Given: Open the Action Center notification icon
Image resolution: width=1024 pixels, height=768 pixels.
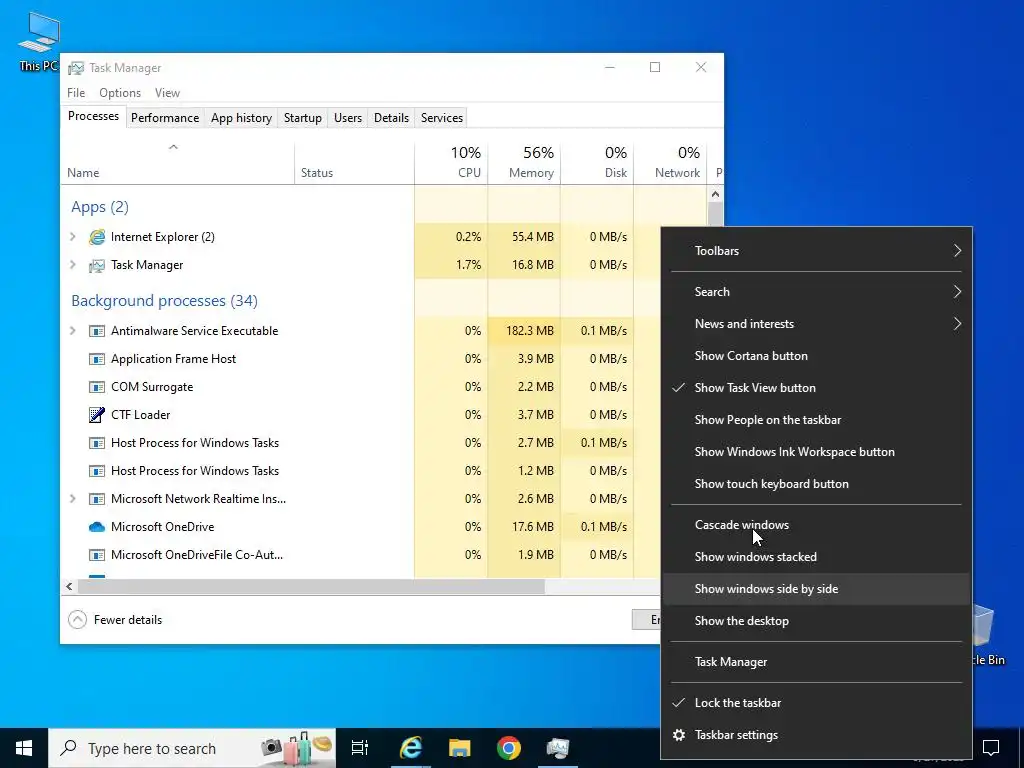Looking at the screenshot, I should click(991, 748).
